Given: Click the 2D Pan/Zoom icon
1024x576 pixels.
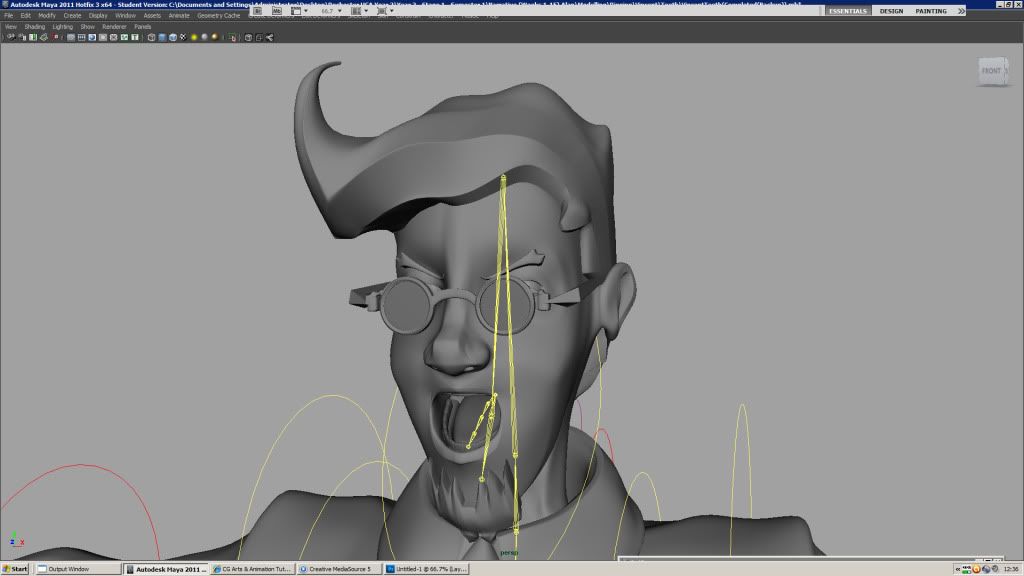Looking at the screenshot, I should point(55,37).
